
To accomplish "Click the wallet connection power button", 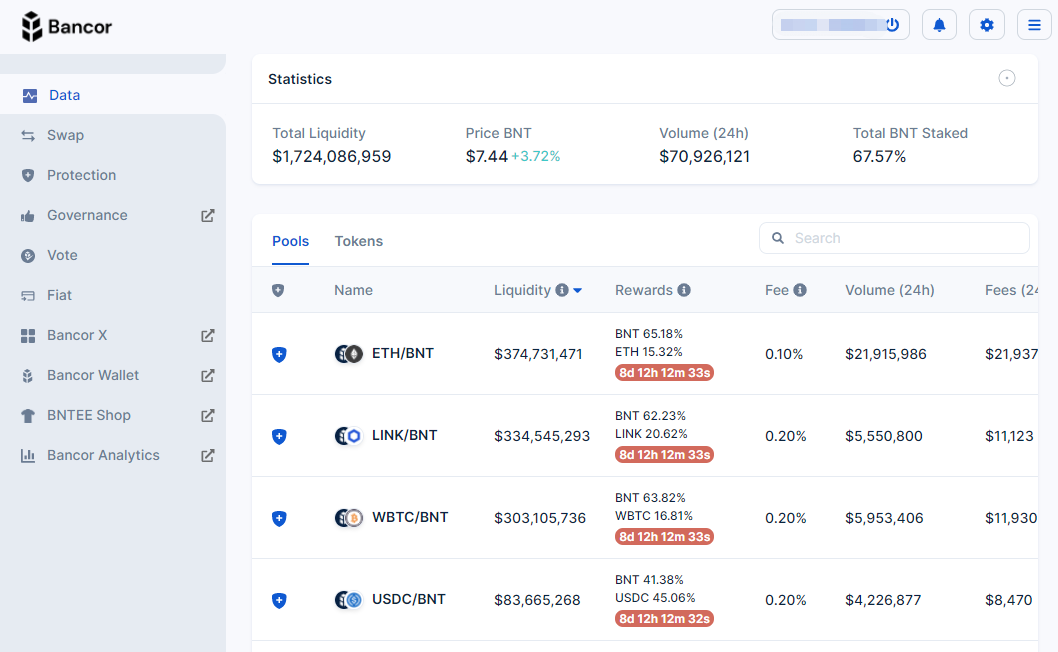I will [892, 25].
